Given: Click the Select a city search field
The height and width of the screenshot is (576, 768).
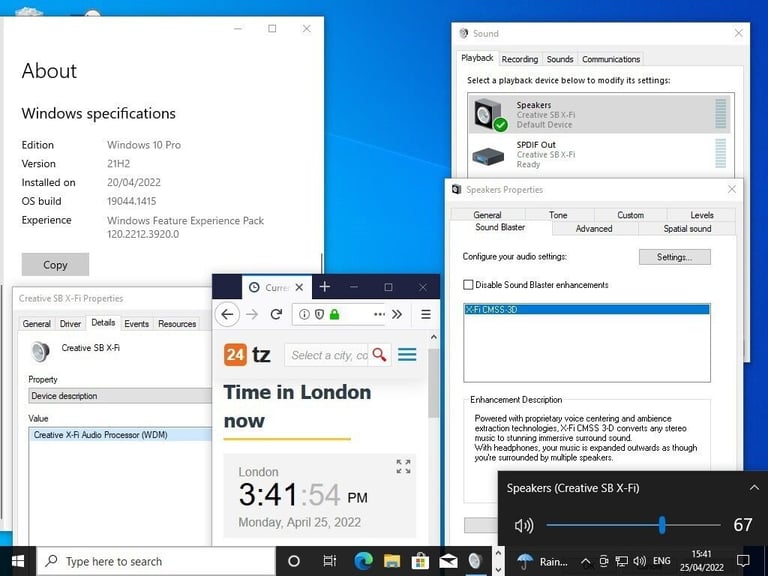Looking at the screenshot, I should pyautogui.click(x=327, y=355).
